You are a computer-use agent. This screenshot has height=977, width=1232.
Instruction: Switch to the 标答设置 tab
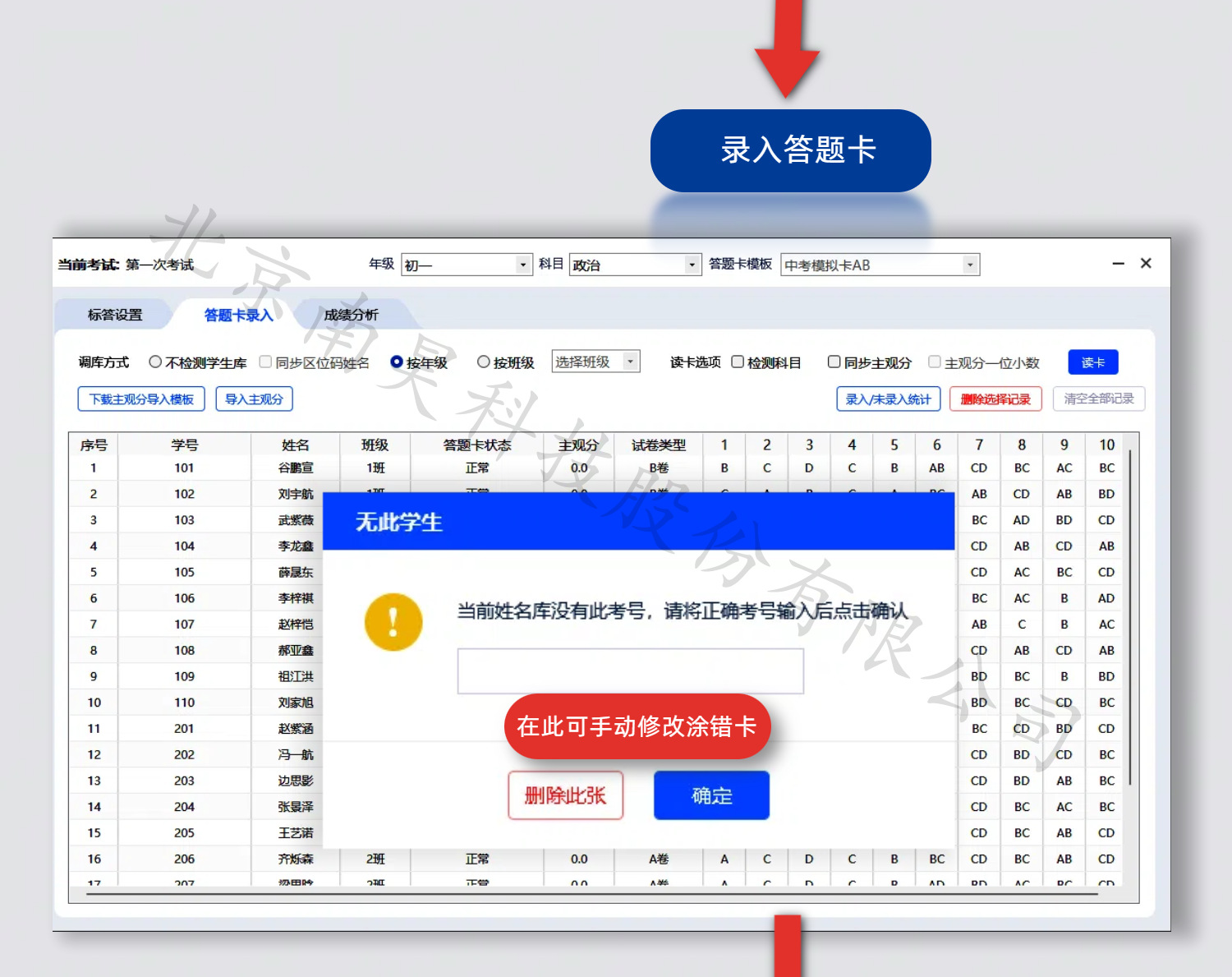pyautogui.click(x=115, y=315)
